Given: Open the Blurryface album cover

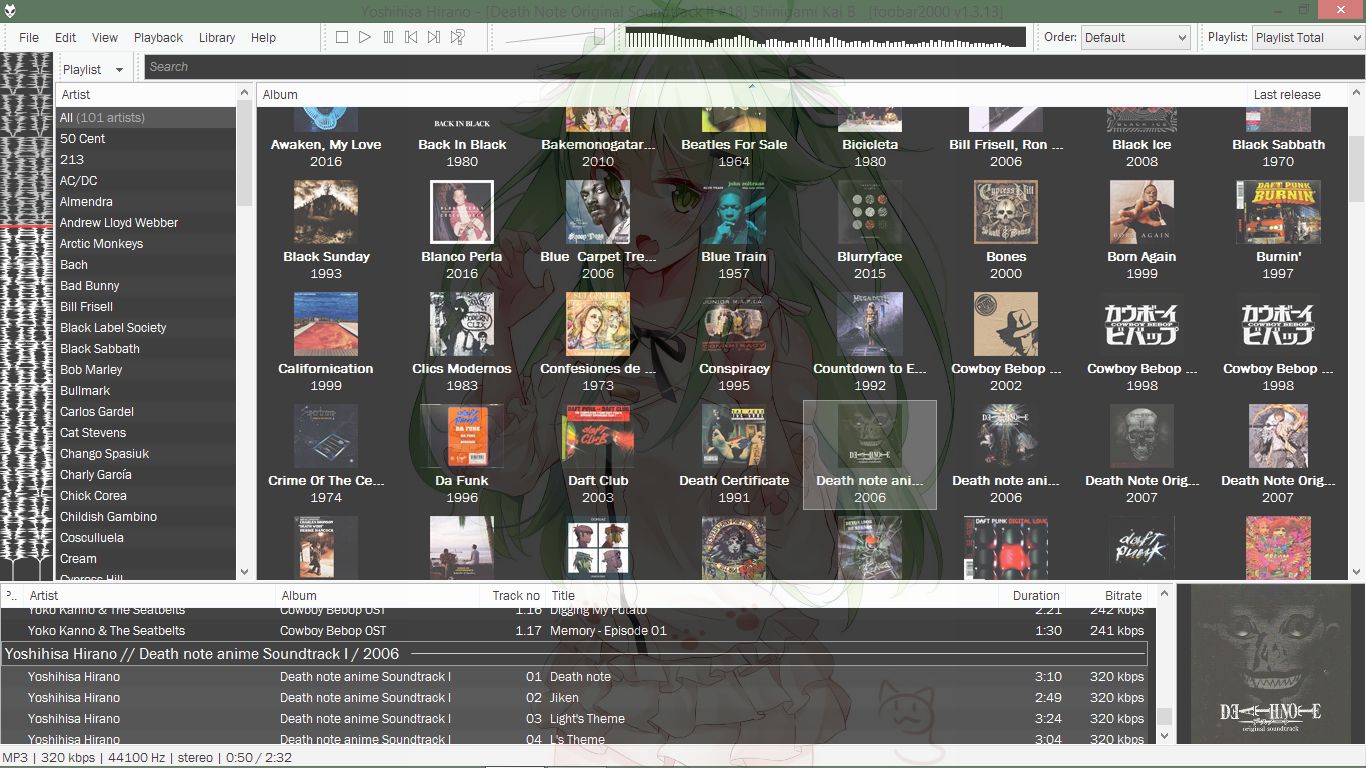Looking at the screenshot, I should pos(869,212).
